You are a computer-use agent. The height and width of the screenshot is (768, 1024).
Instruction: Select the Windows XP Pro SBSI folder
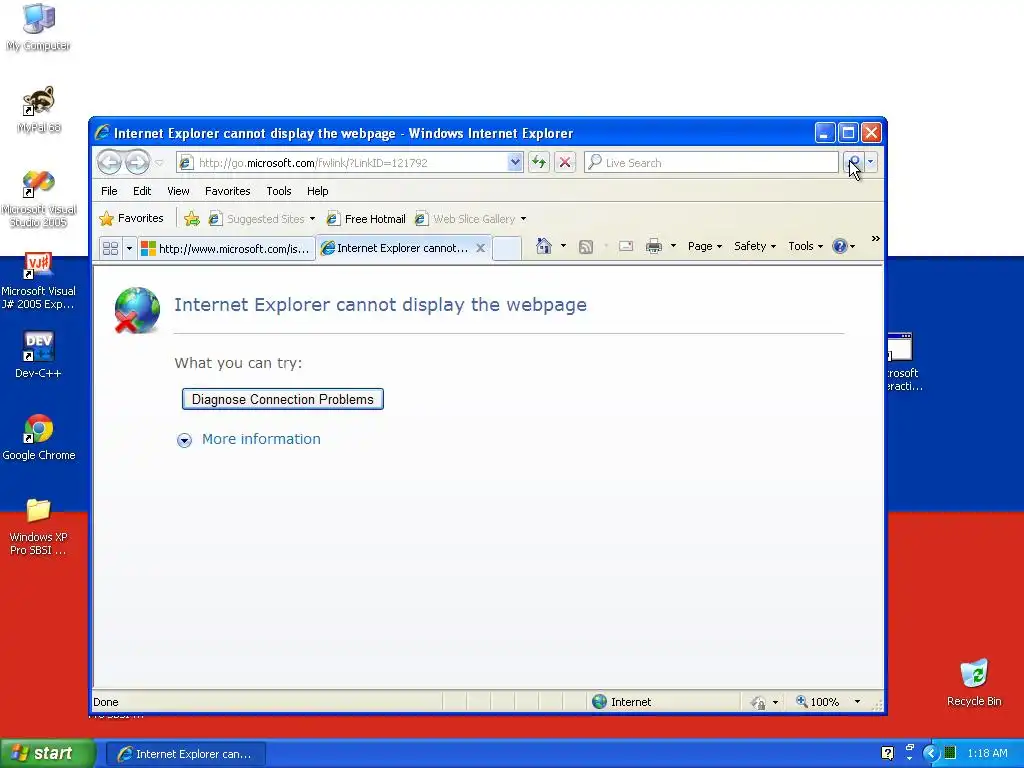pos(39,526)
